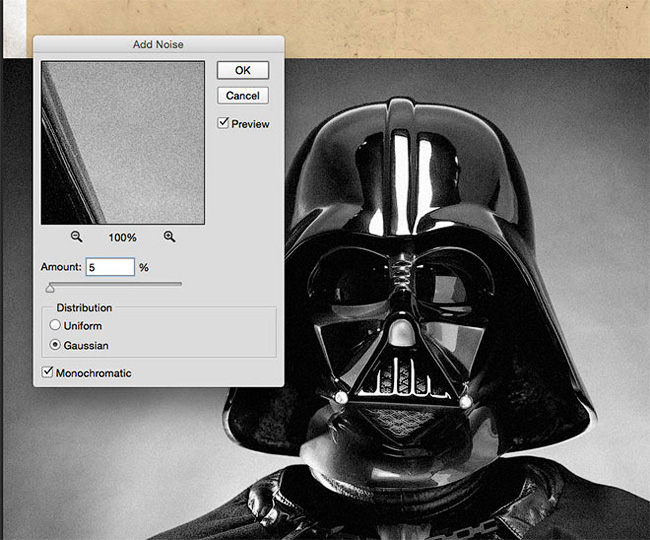Toggle the Monochromatic checkbox
The image size is (650, 540).
48,372
